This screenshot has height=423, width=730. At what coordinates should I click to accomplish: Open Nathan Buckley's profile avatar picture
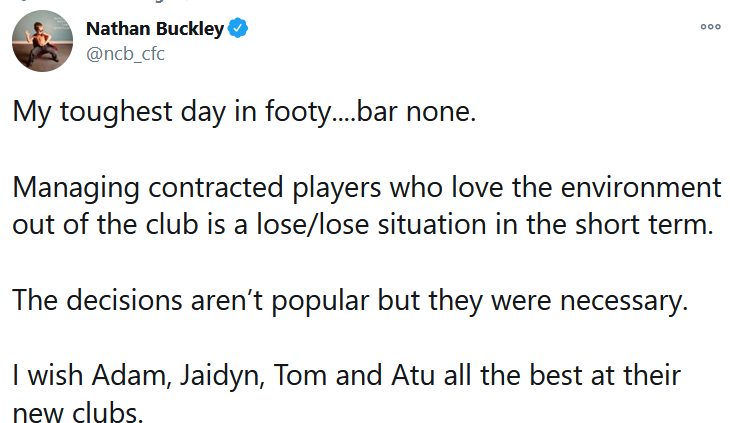[42, 41]
